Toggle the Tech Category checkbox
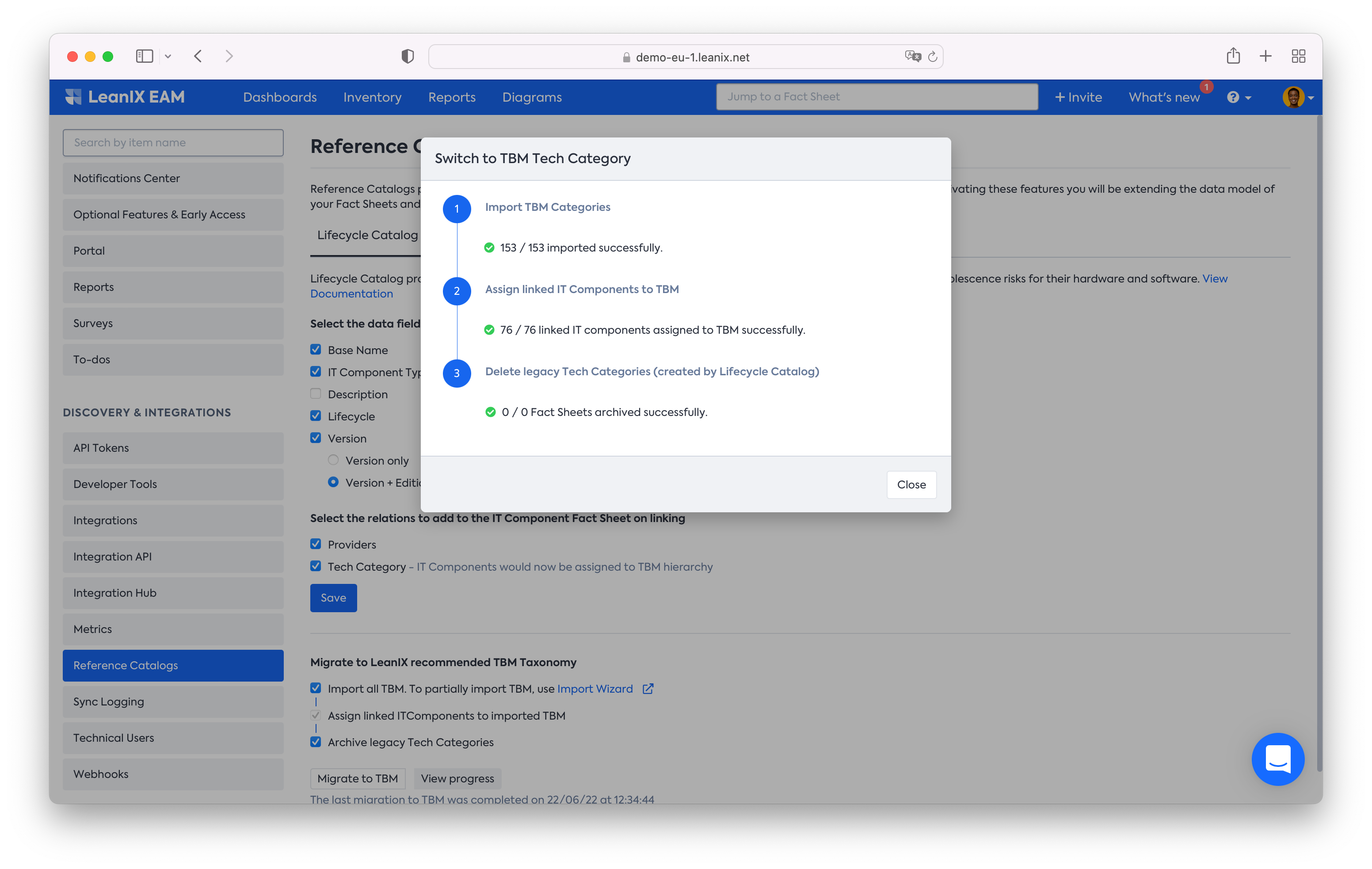Image resolution: width=1372 pixels, height=869 pixels. [316, 566]
